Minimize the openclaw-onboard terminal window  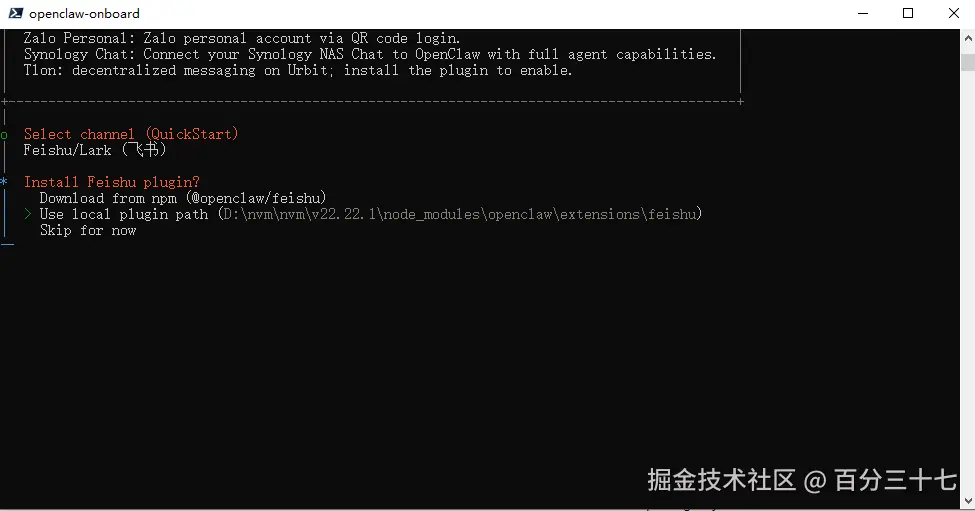pyautogui.click(x=863, y=13)
